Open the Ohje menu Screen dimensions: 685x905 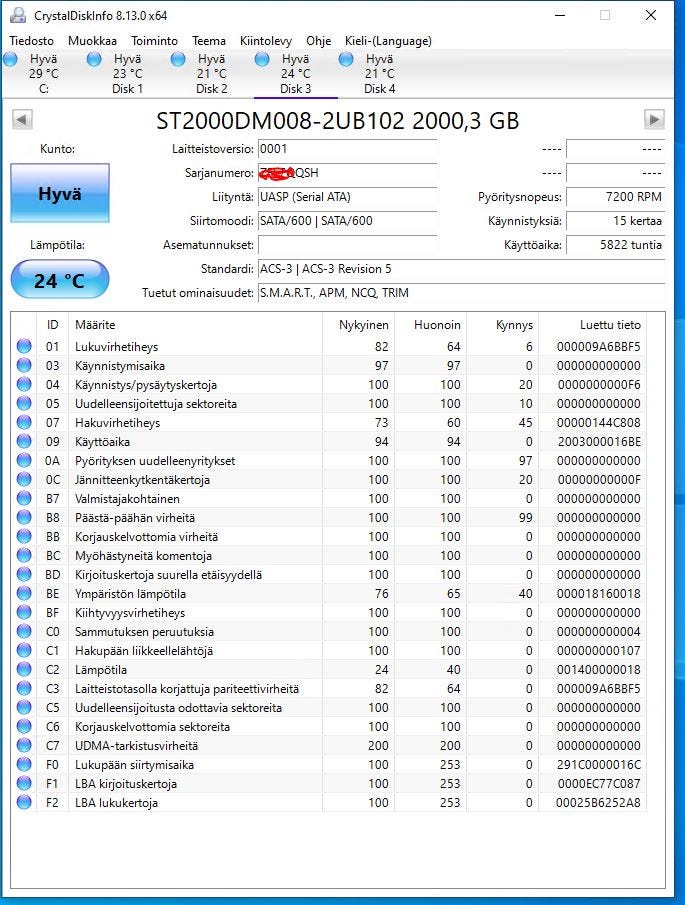click(319, 41)
